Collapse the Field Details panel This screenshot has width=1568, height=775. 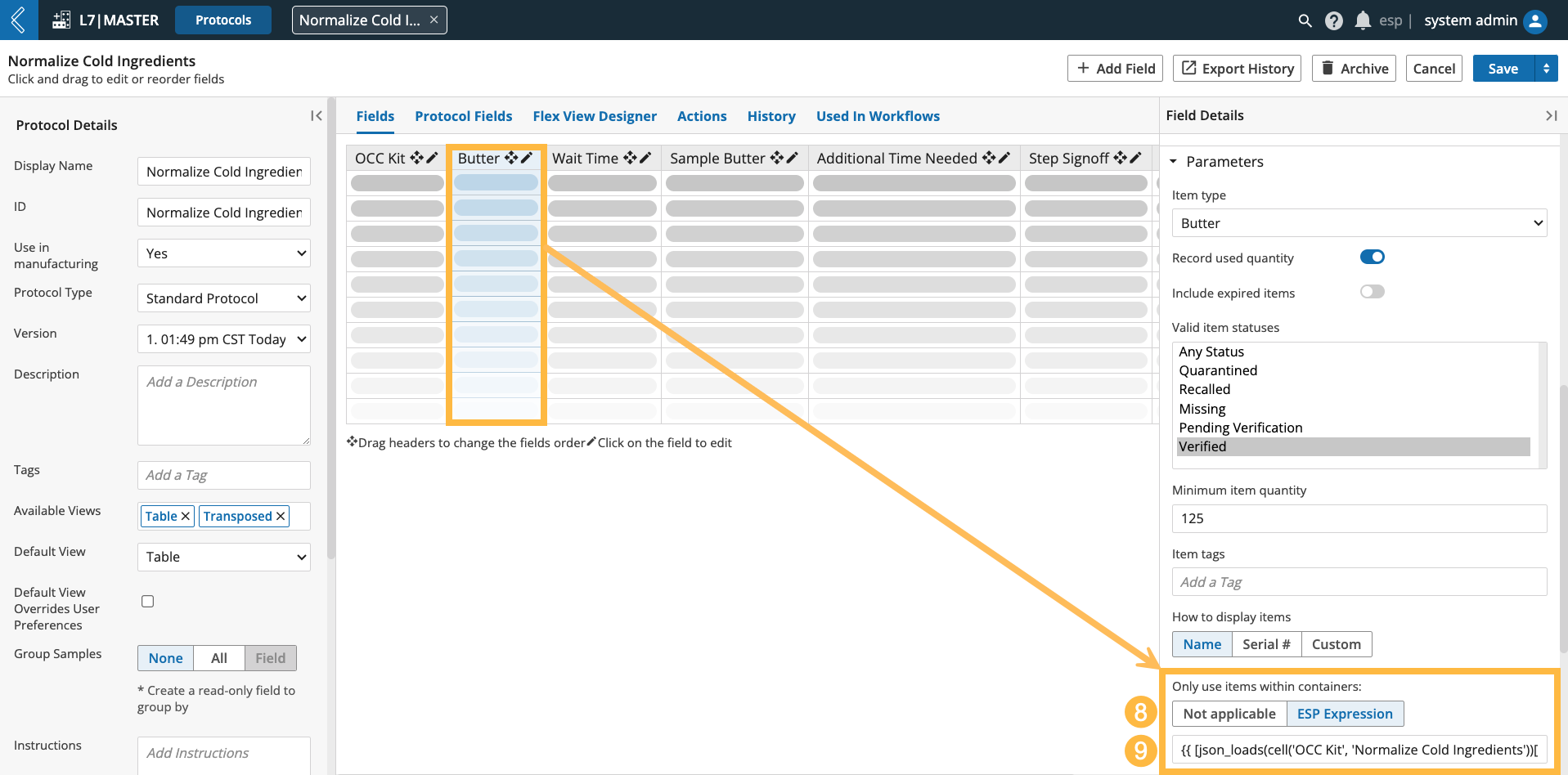[1551, 115]
